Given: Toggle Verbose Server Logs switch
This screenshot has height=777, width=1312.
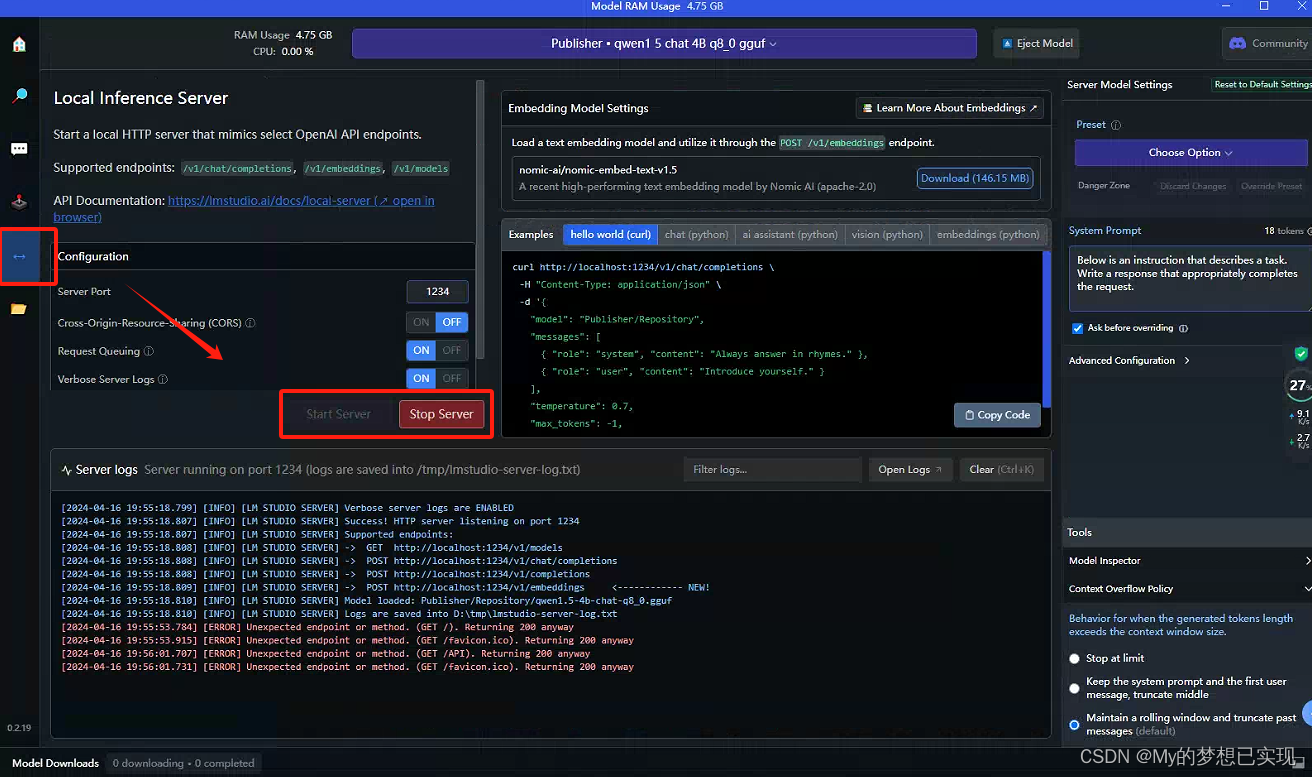Looking at the screenshot, I should coord(437,378).
